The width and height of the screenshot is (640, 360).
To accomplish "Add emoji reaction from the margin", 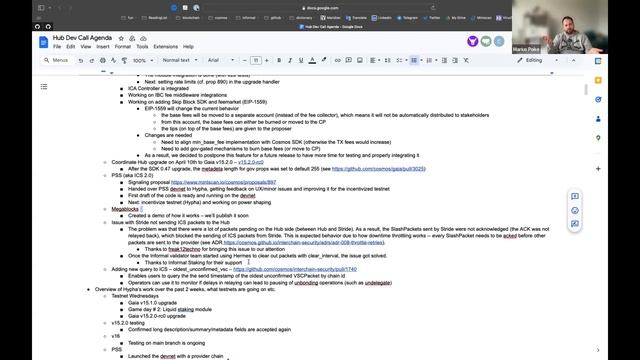I will [575, 210].
